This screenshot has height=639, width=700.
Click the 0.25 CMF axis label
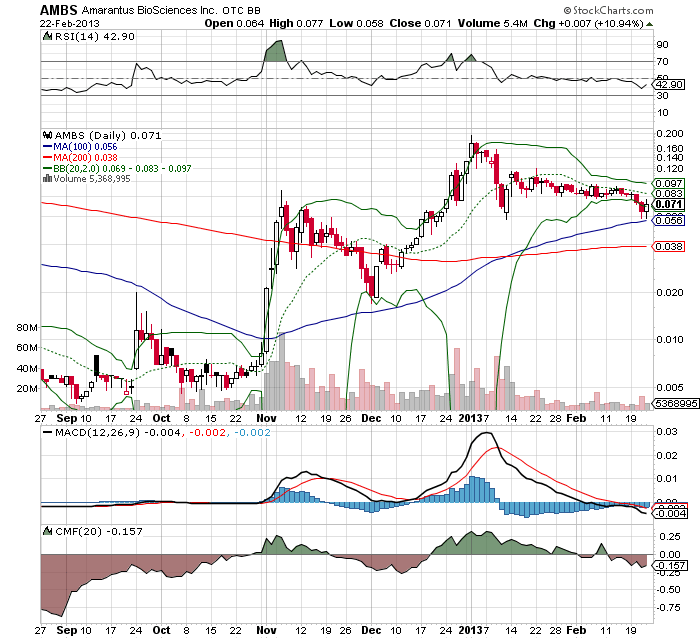tap(670, 536)
